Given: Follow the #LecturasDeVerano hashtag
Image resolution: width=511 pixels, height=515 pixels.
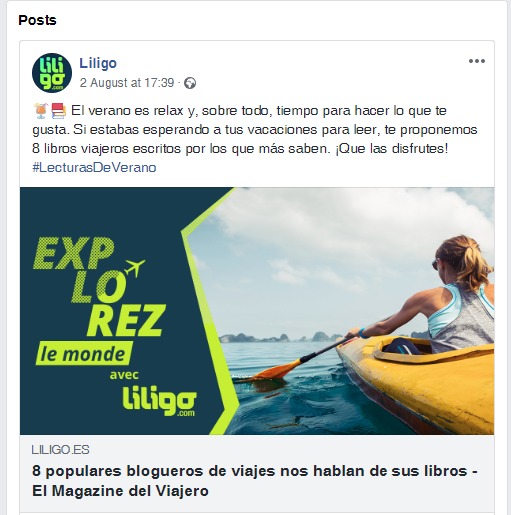Looking at the screenshot, I should click(x=94, y=167).
